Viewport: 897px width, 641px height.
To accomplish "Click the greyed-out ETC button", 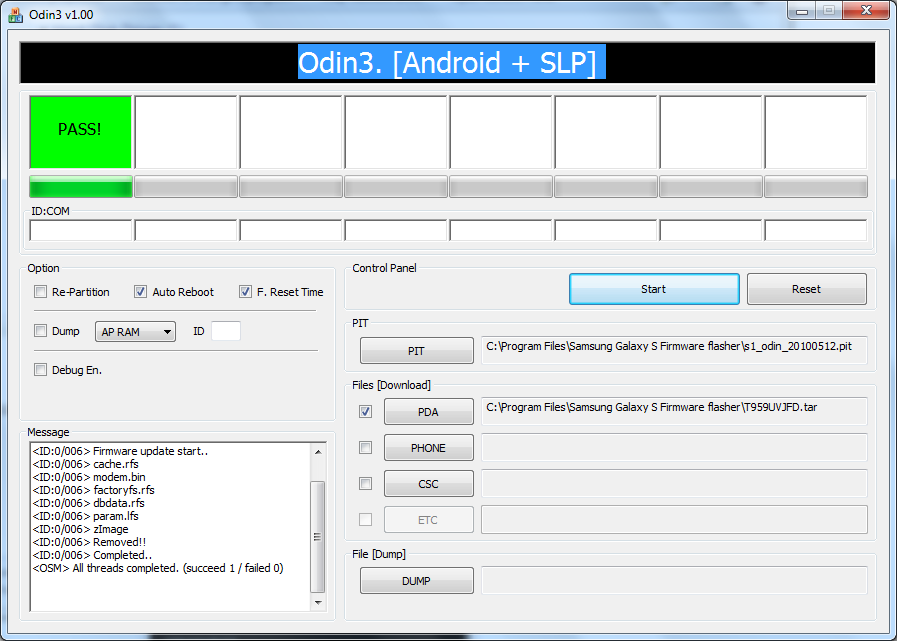I will point(428,520).
